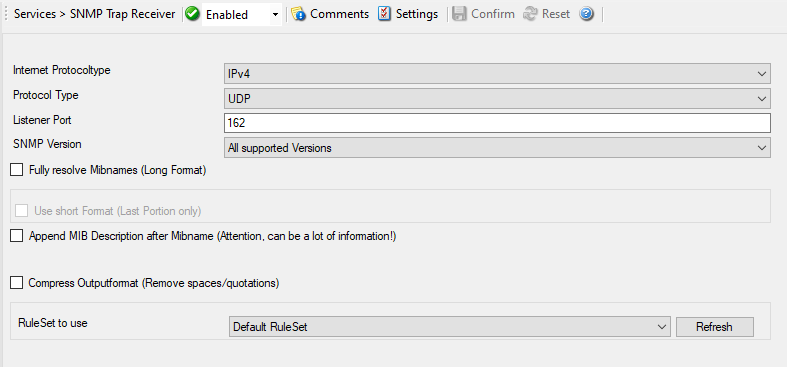Click the Comments toolbar label

click(340, 14)
